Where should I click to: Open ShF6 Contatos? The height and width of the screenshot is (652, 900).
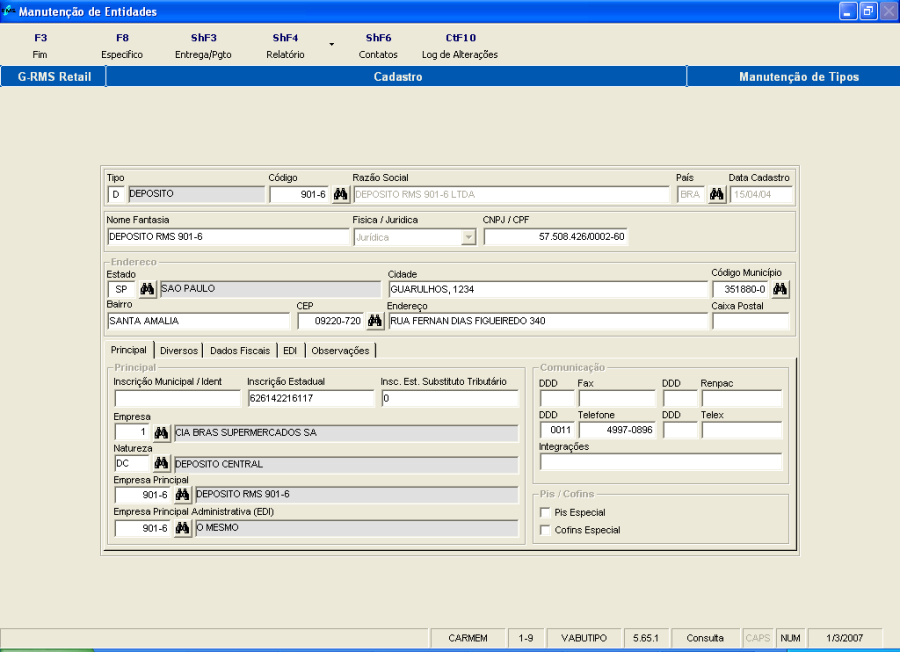pos(378,46)
